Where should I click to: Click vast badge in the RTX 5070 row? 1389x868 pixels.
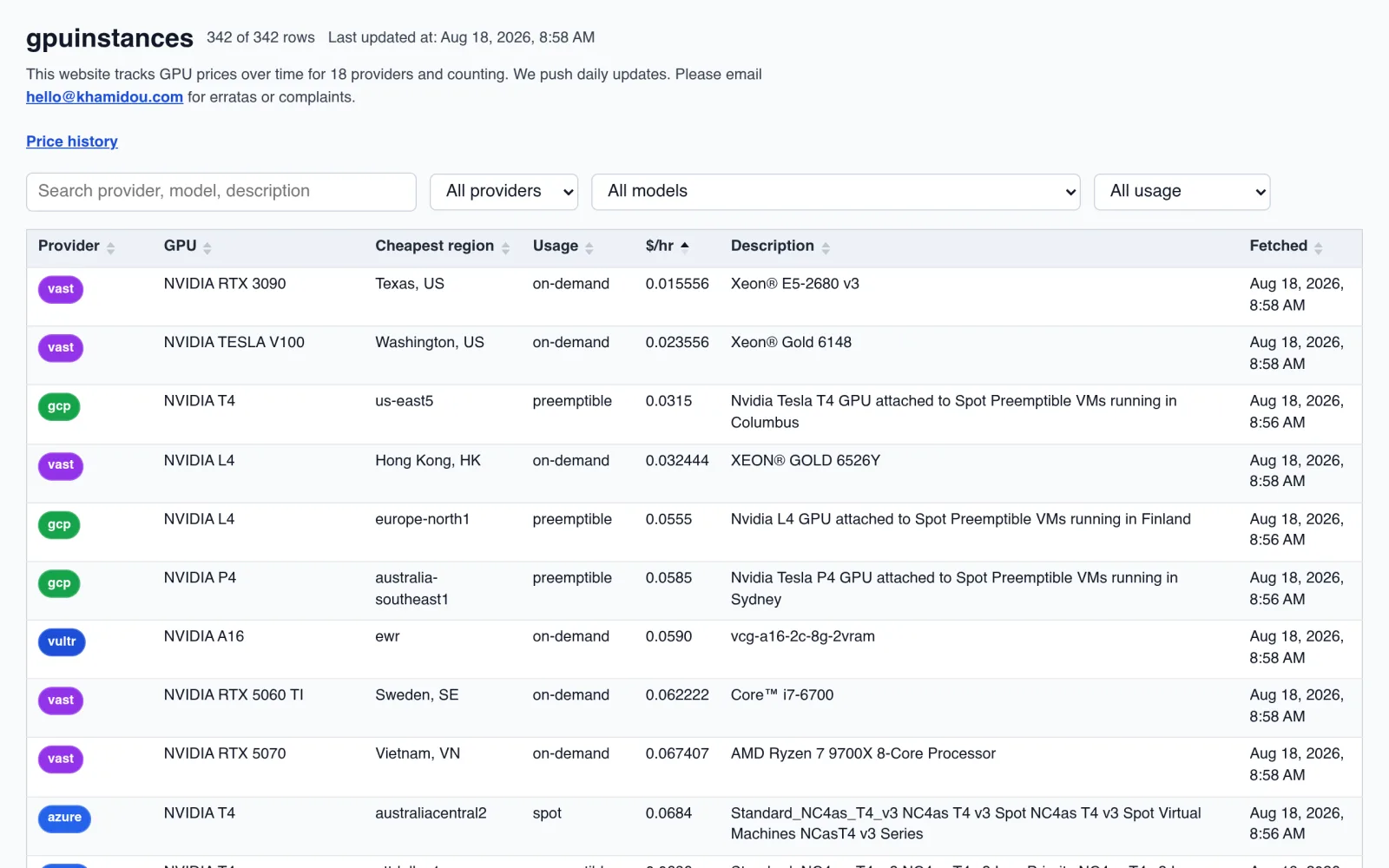point(61,759)
